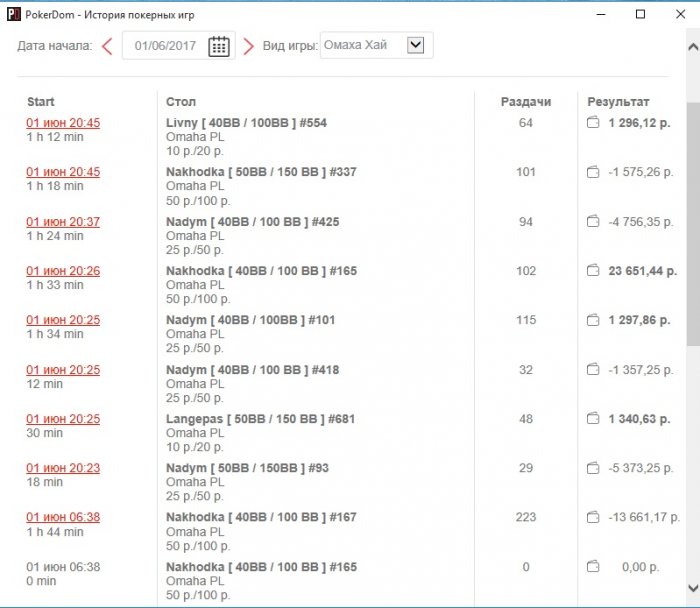Go to previous date with left arrow
The width and height of the screenshot is (700, 608).
(107, 46)
